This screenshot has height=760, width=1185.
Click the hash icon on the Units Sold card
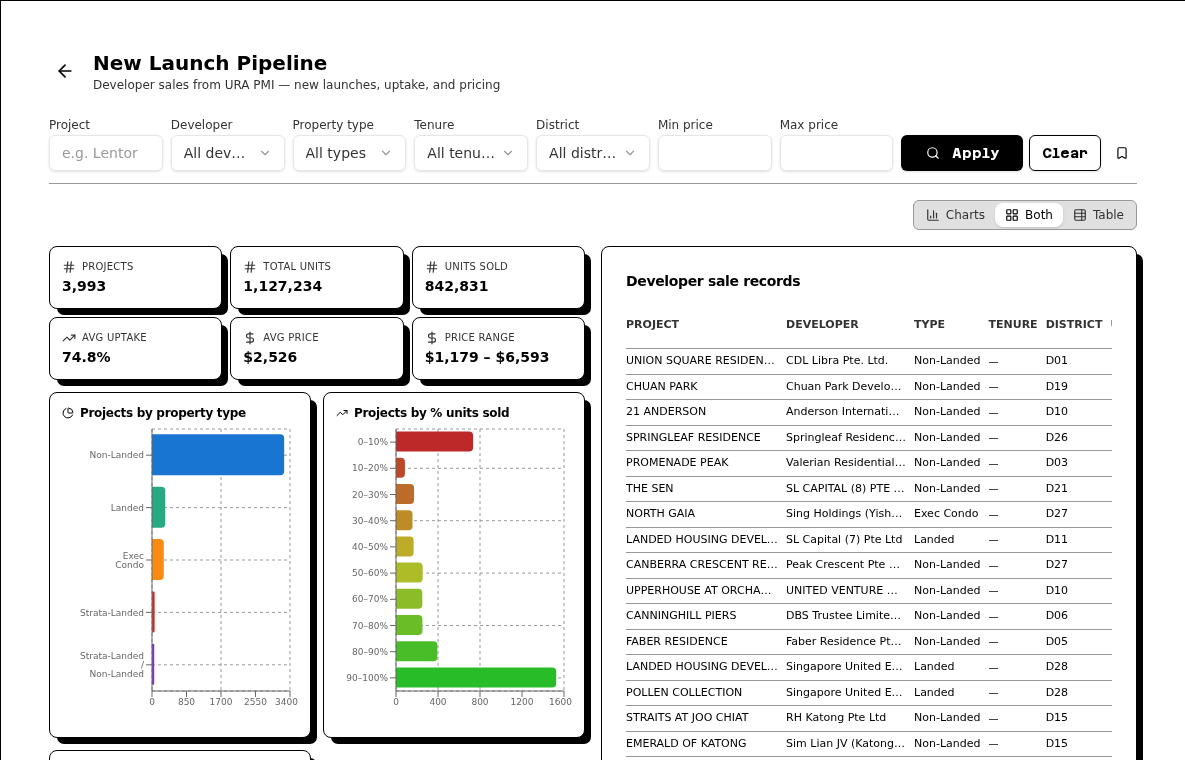432,267
